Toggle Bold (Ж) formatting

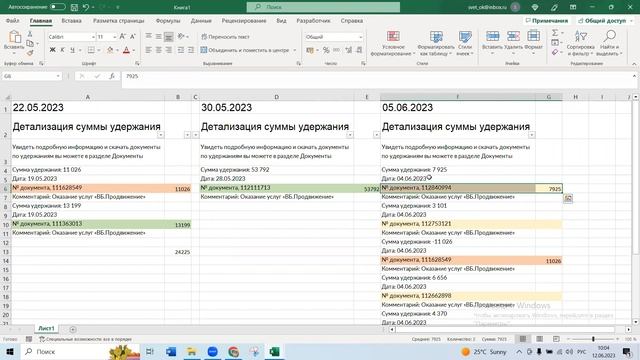coord(52,50)
